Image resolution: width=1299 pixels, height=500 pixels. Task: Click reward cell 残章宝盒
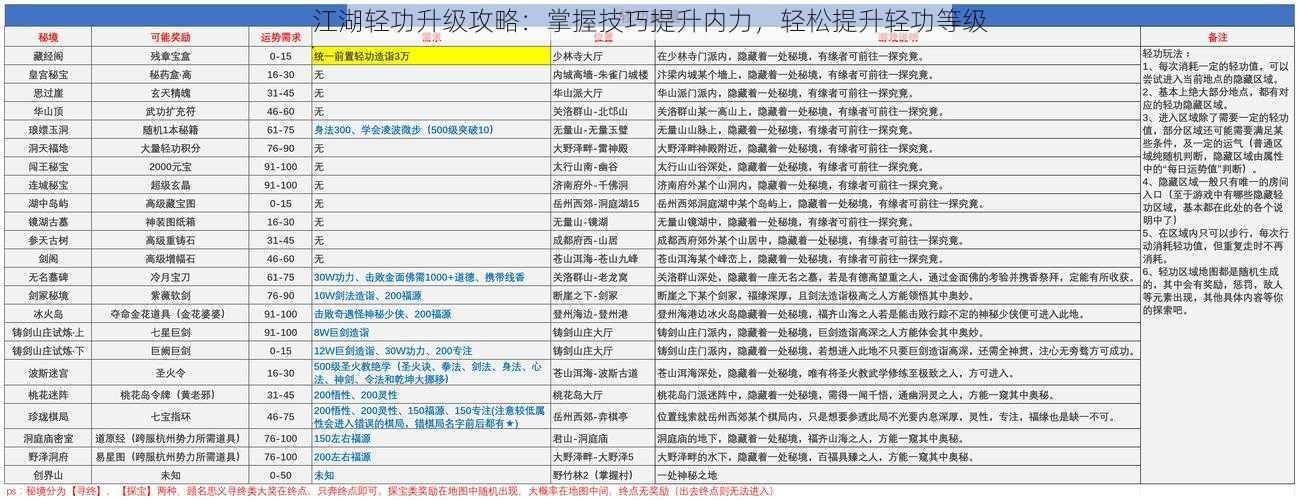tap(171, 56)
